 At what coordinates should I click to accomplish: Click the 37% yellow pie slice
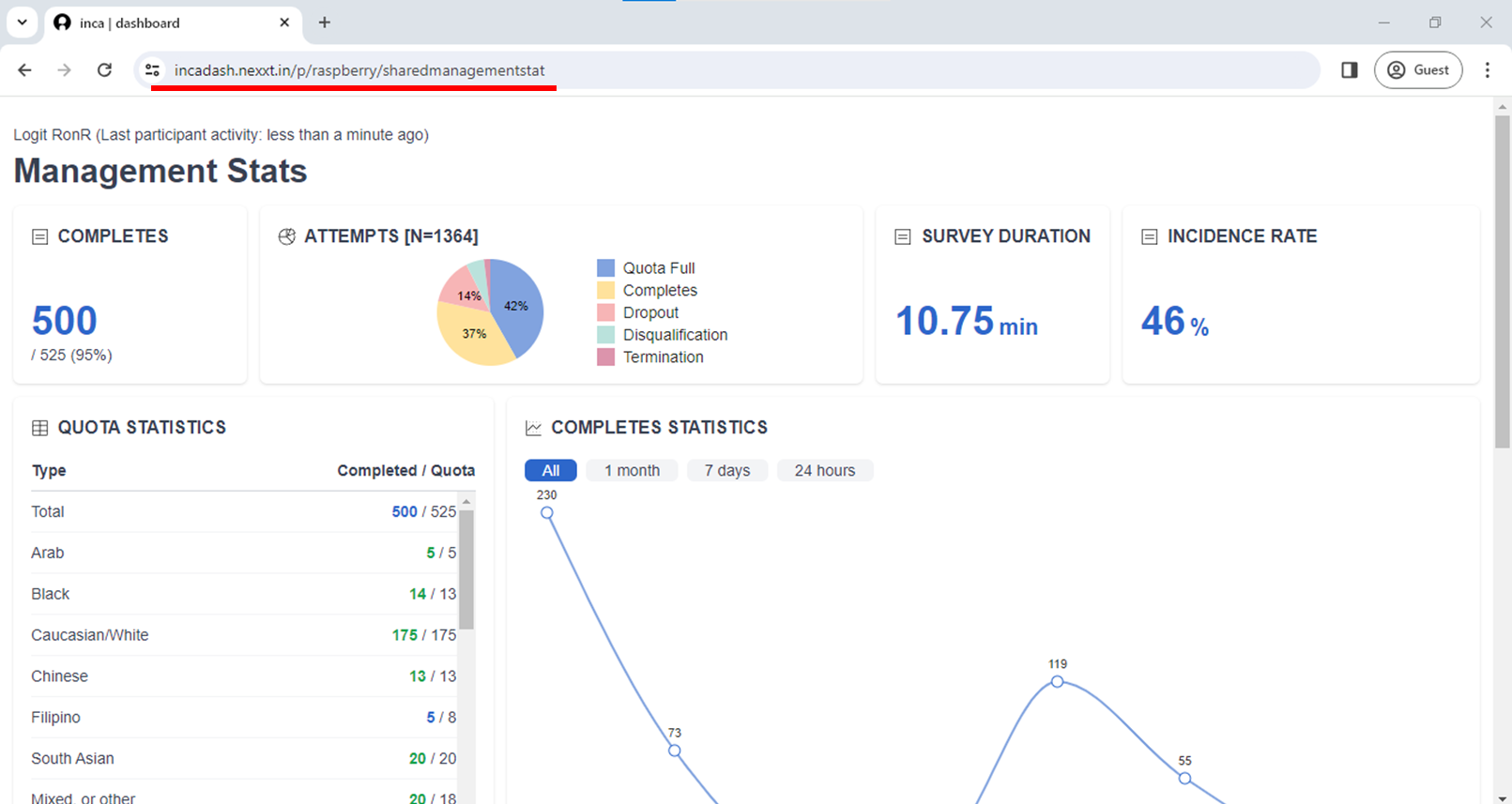point(474,335)
